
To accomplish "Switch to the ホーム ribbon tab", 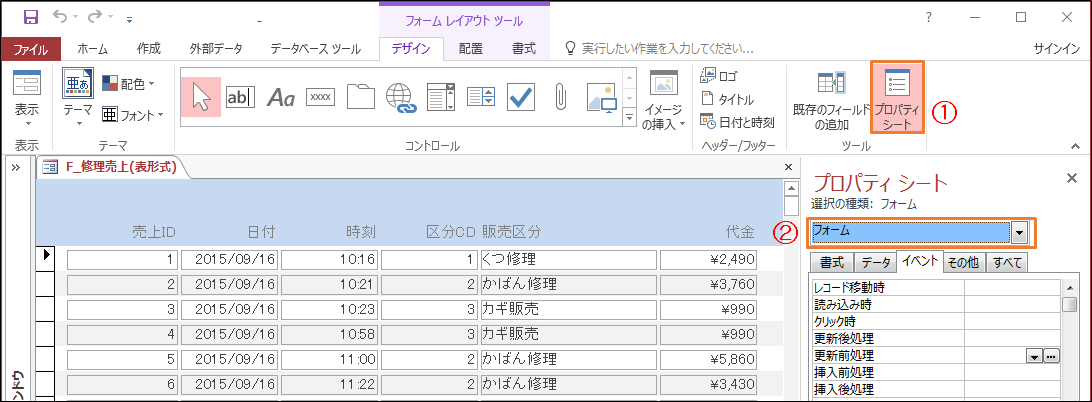I will (93, 49).
